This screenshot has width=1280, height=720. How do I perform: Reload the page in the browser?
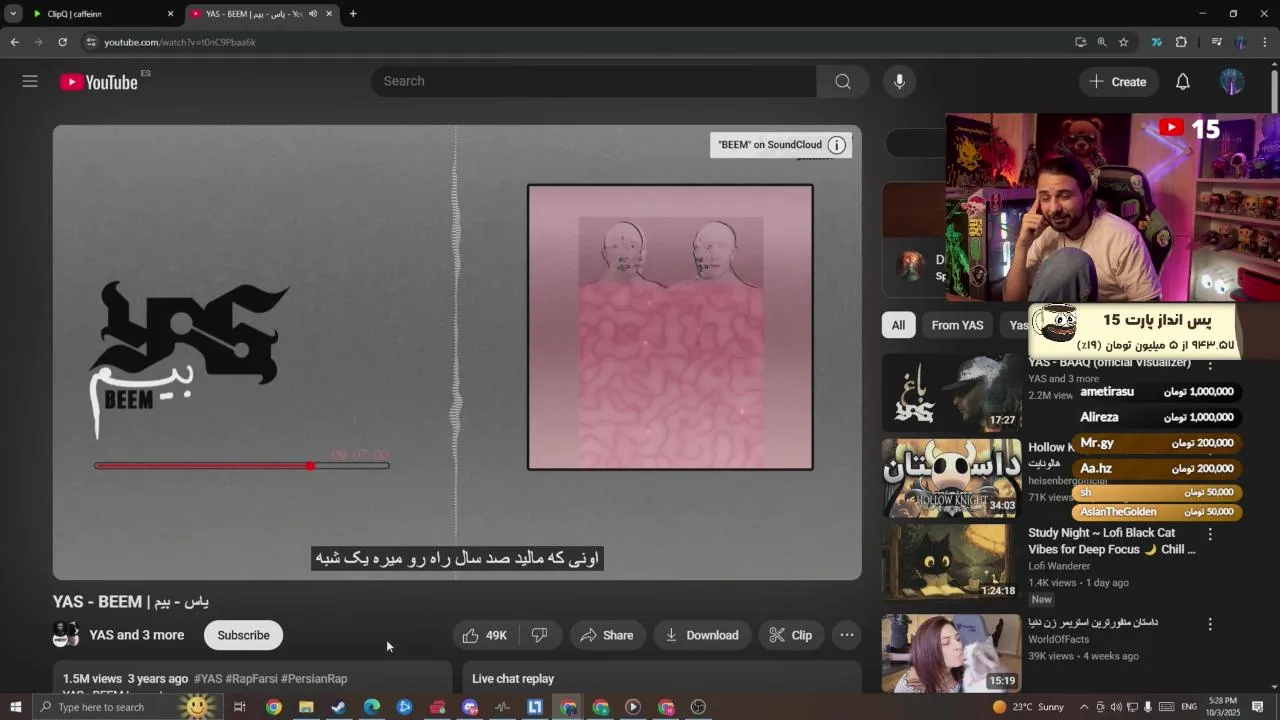(x=62, y=42)
